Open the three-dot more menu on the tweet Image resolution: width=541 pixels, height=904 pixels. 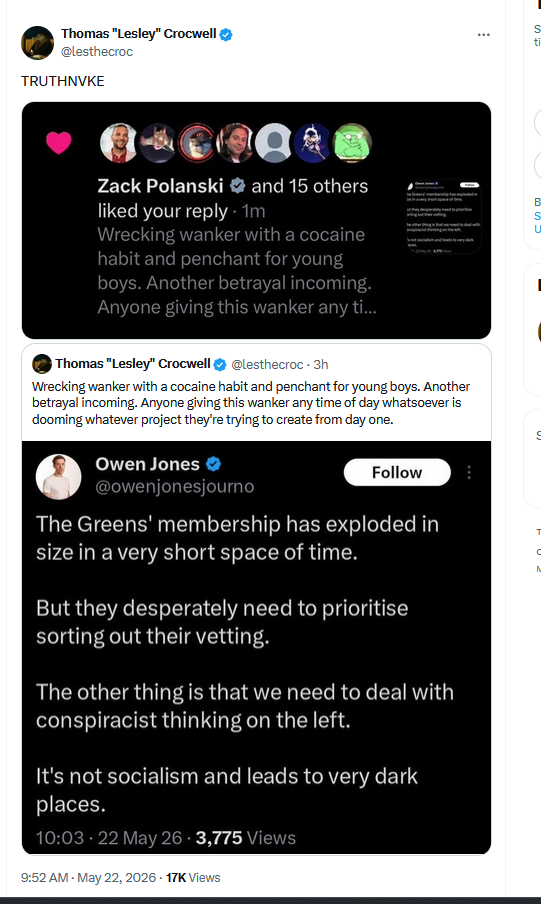click(483, 35)
